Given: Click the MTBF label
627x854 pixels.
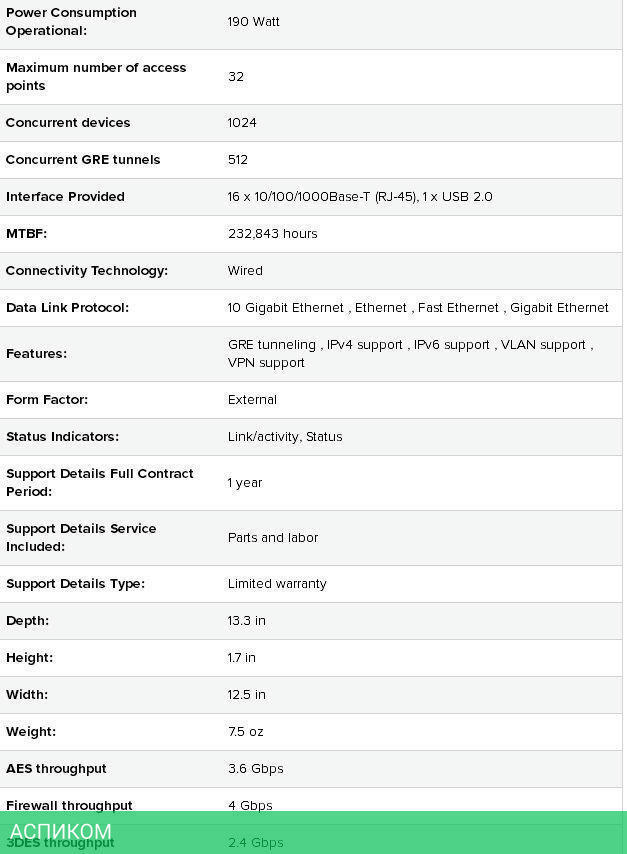Looking at the screenshot, I should coord(26,234).
